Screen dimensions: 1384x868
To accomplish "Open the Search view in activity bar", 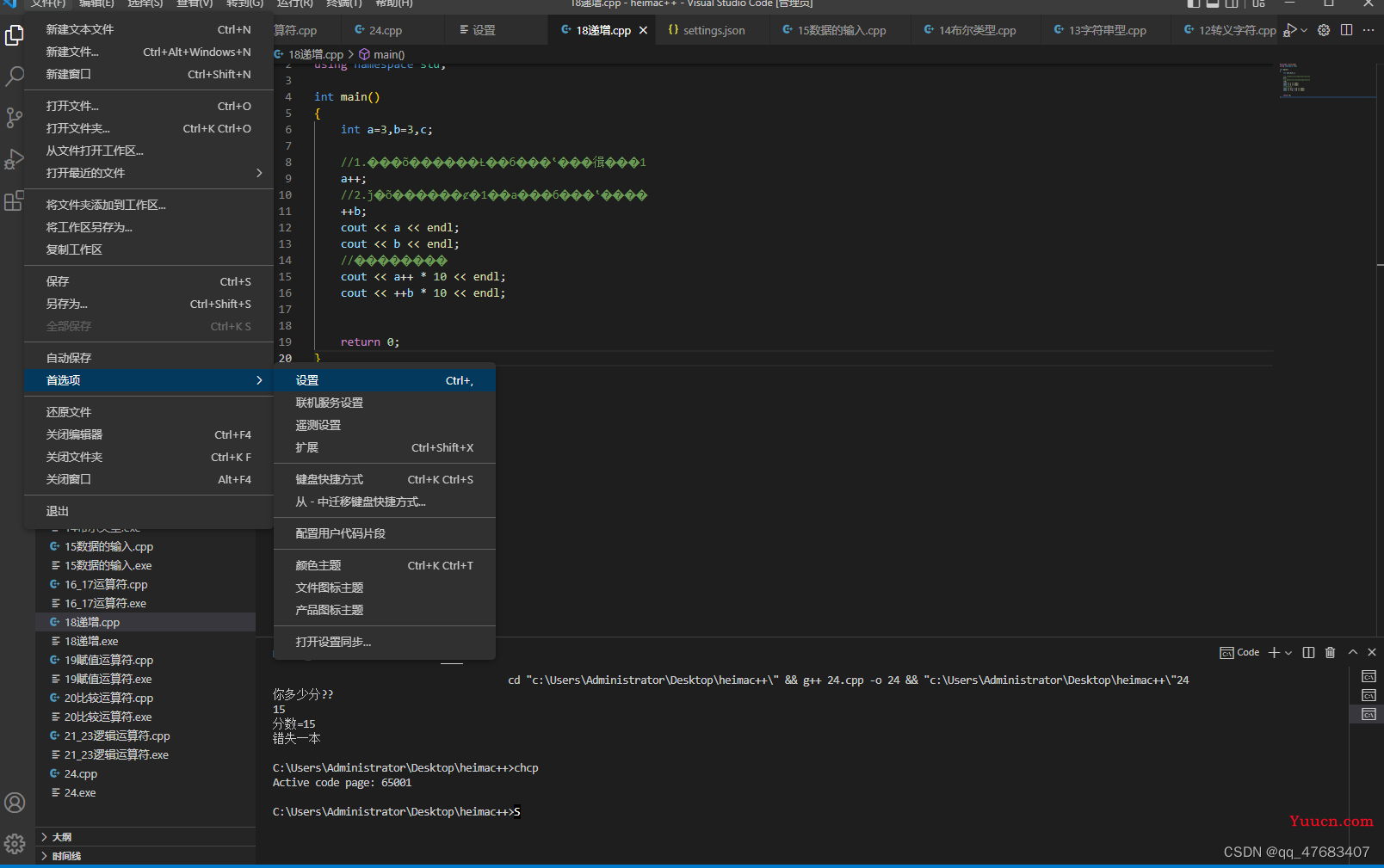I will (15, 77).
